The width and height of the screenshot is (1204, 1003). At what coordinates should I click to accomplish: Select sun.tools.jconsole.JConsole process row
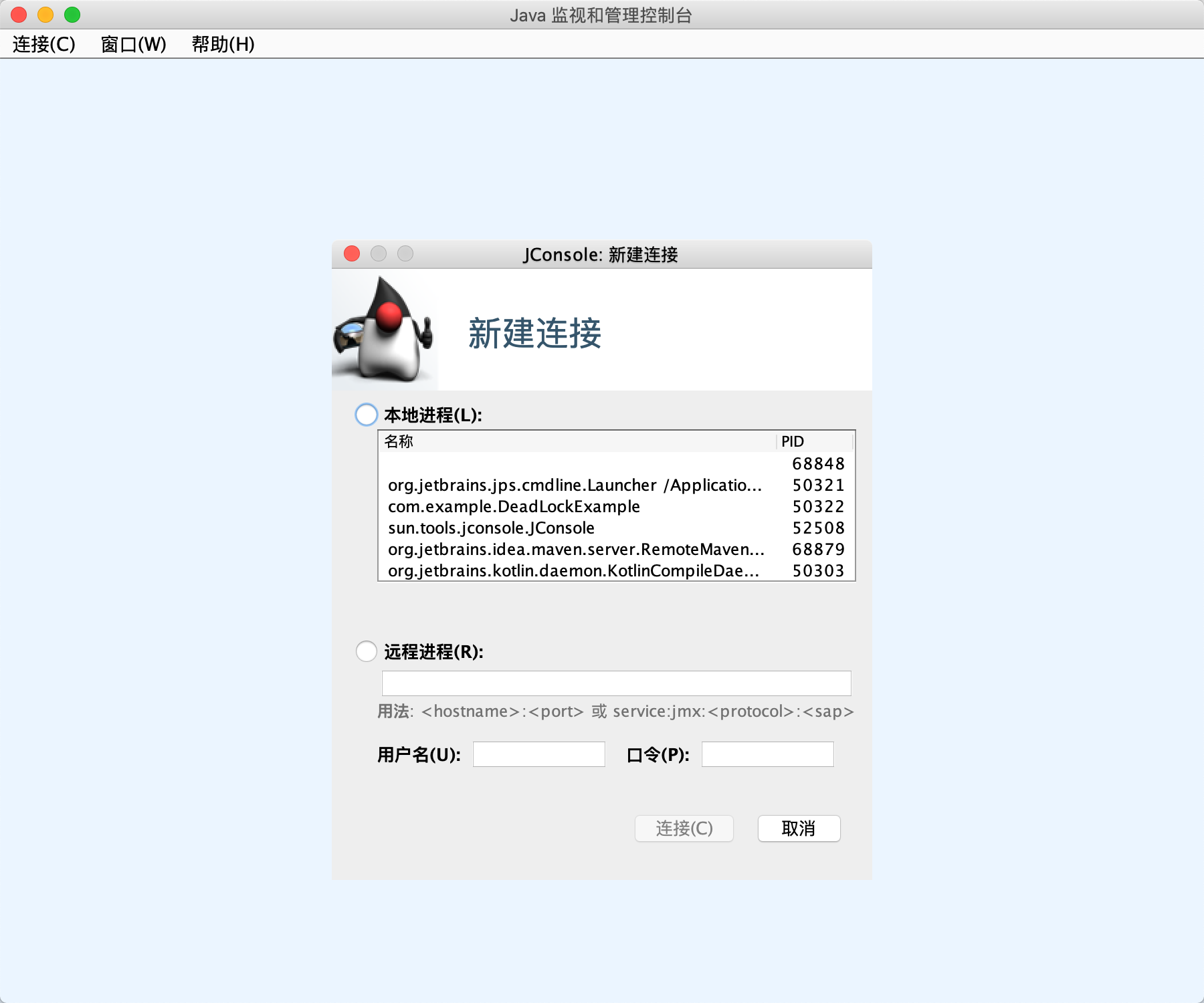coord(616,528)
